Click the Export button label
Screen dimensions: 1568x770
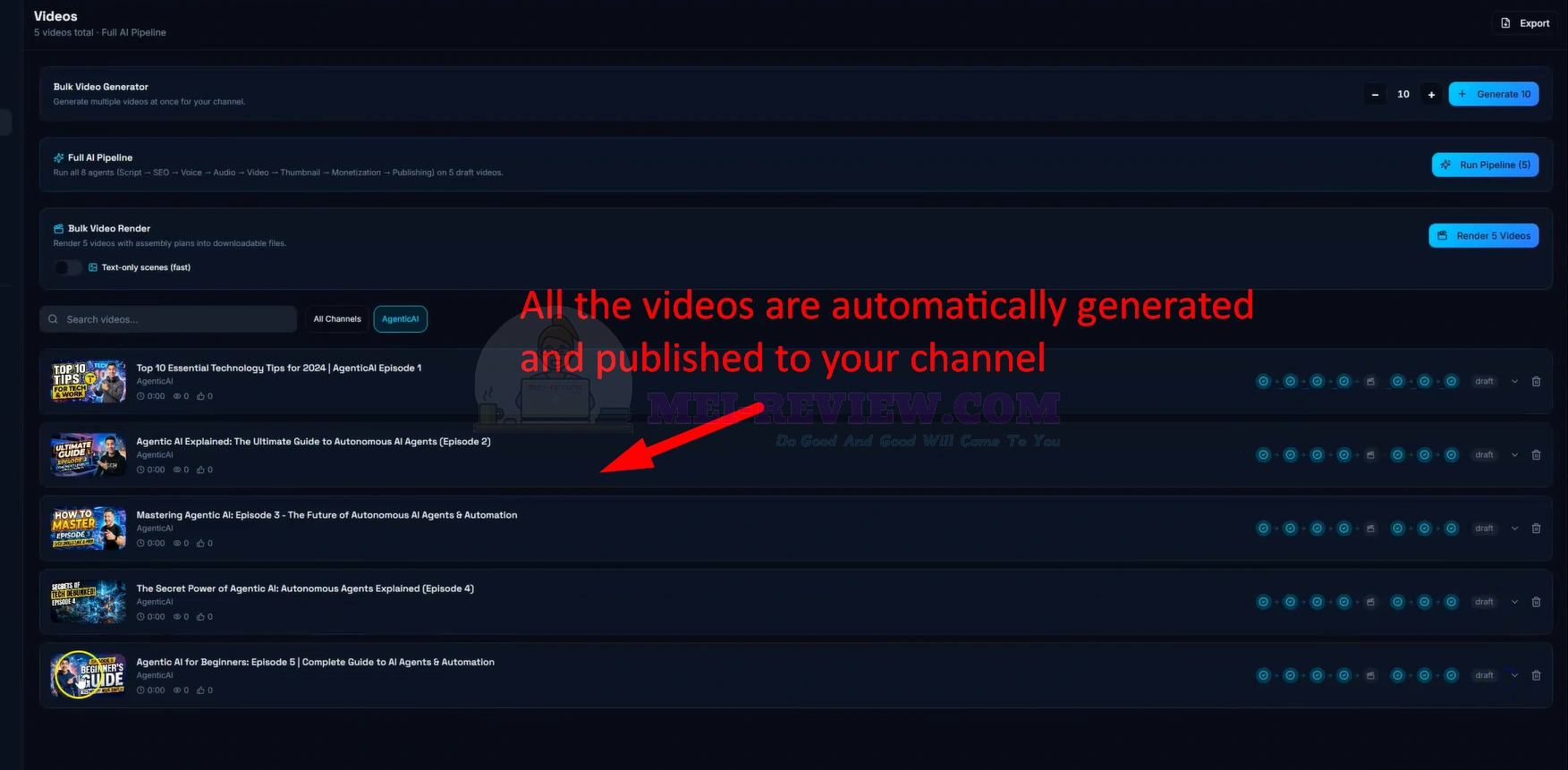[1535, 23]
